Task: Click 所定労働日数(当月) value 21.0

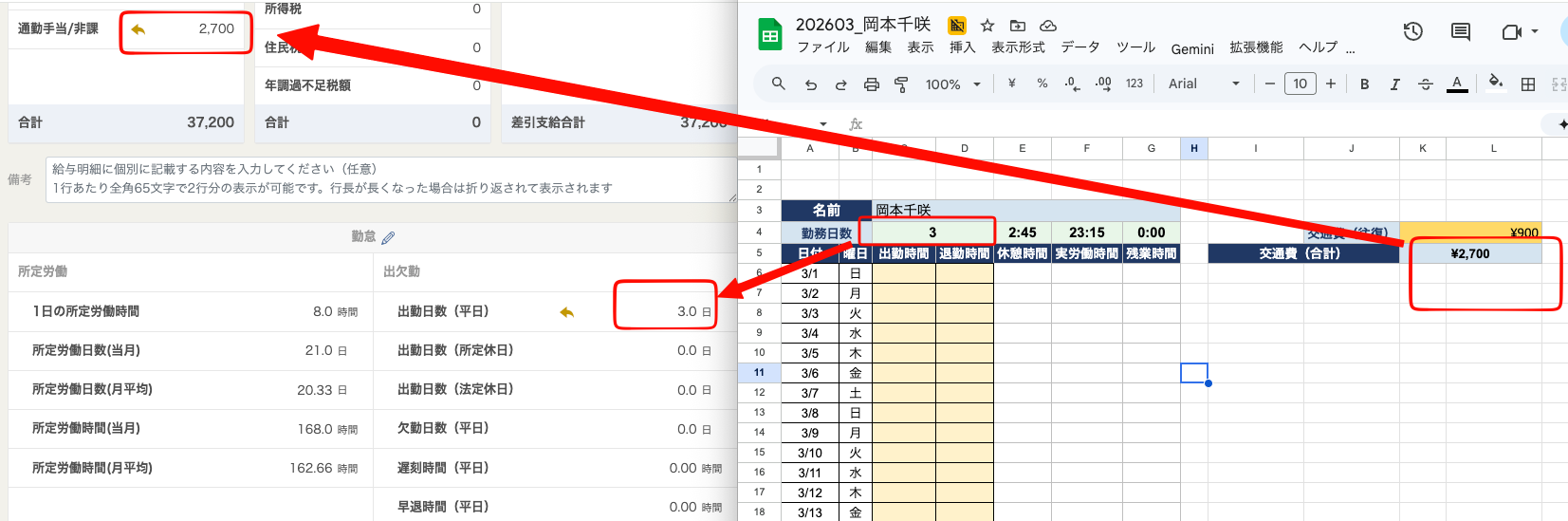Action: click(321, 351)
